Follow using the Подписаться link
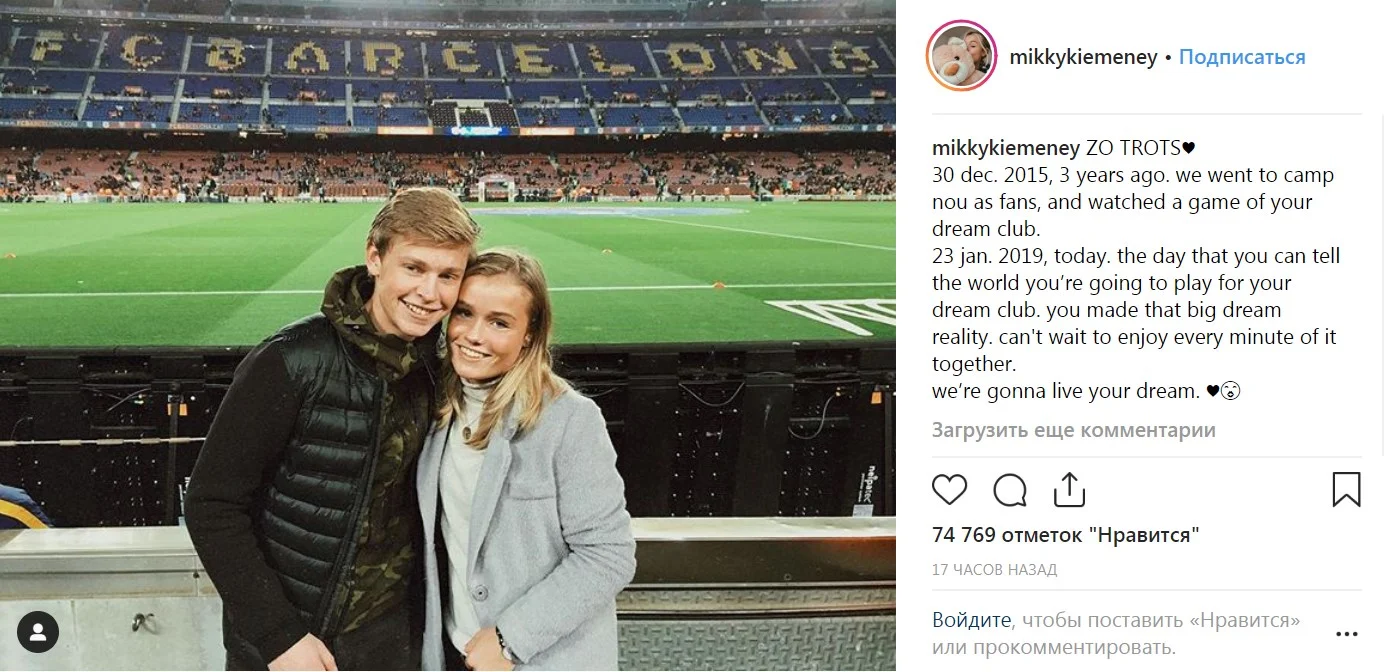Image resolution: width=1384 pixels, height=672 pixels. click(1242, 57)
